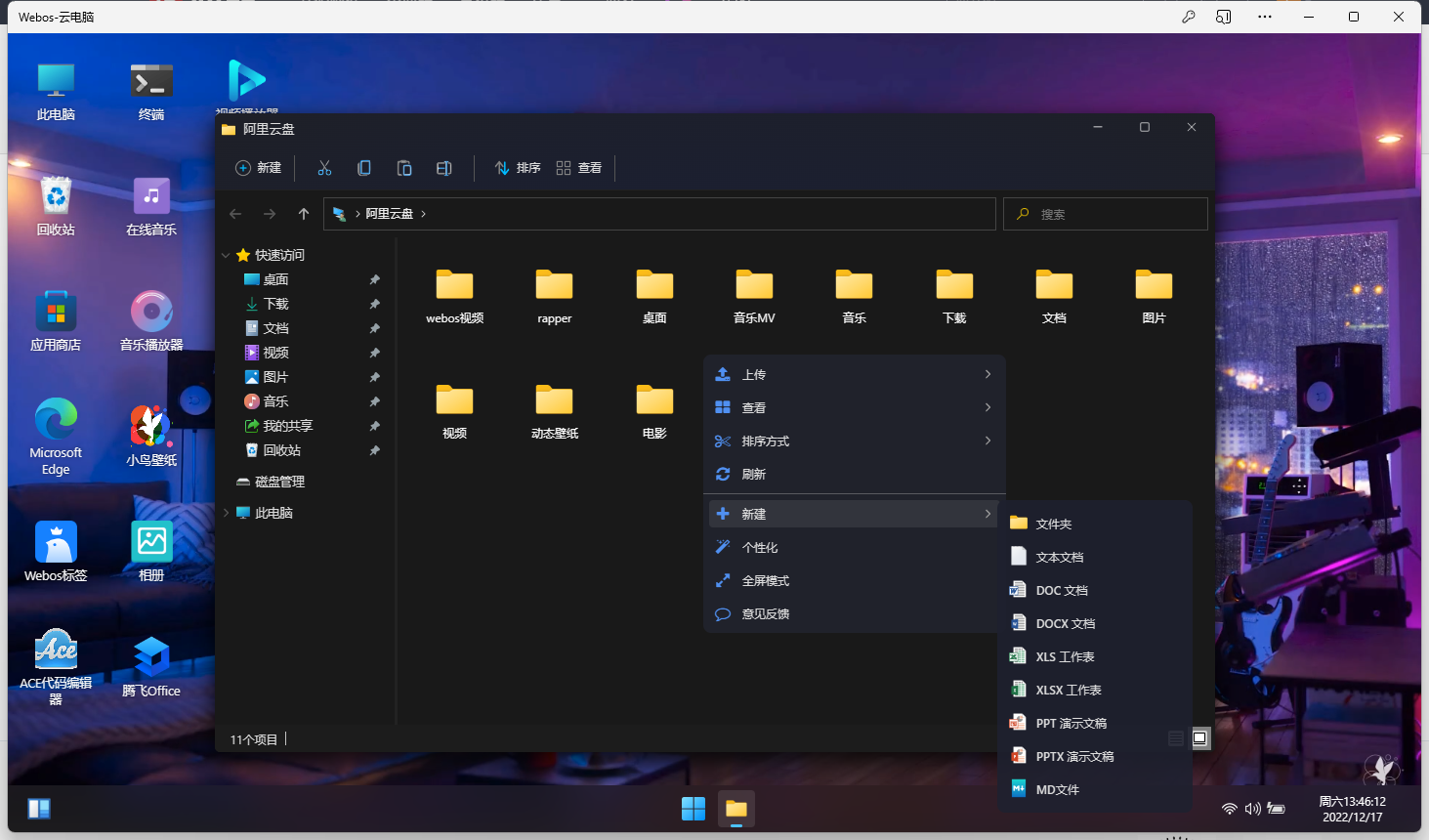Switch to list view in status bar
Viewport: 1429px width, 840px height.
point(1176,738)
